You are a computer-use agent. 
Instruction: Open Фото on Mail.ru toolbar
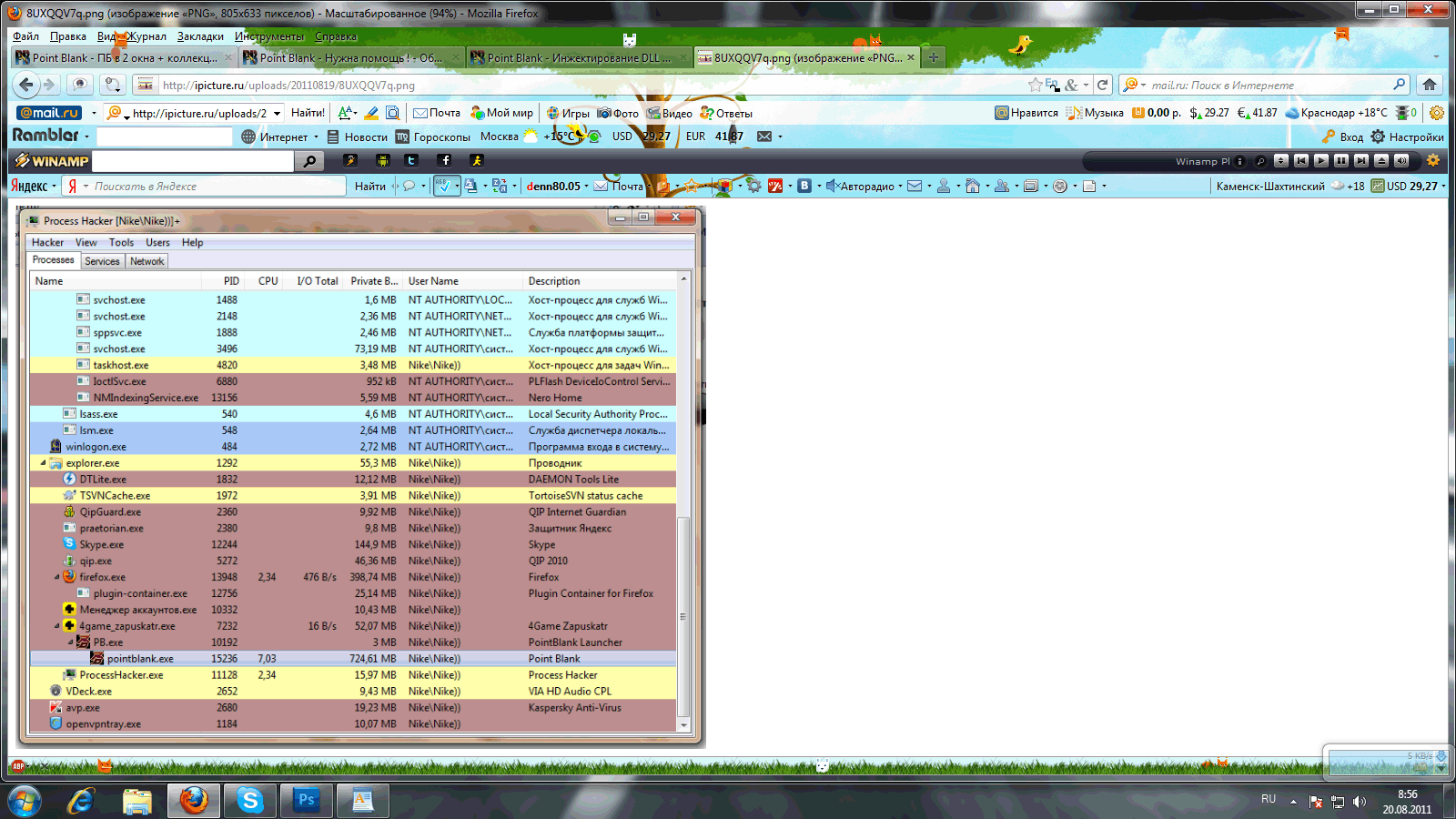pos(617,113)
